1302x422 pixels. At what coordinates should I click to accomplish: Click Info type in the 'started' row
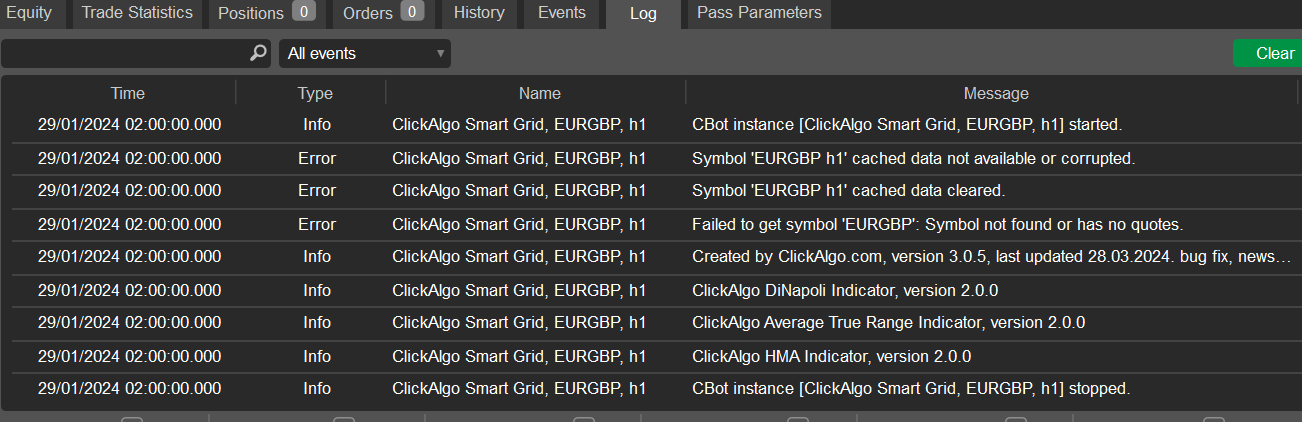[317, 125]
